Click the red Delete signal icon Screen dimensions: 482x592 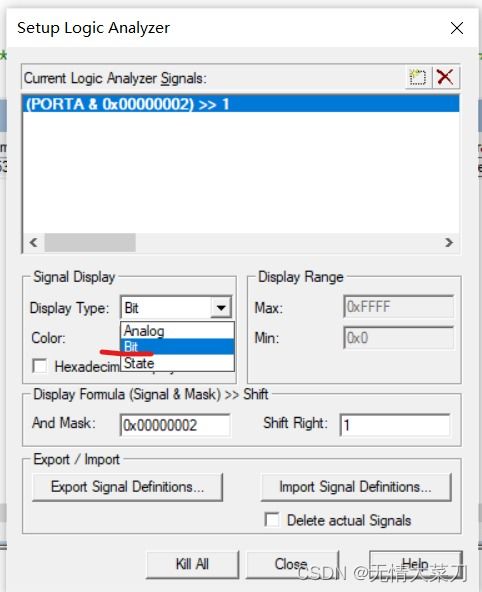445,78
